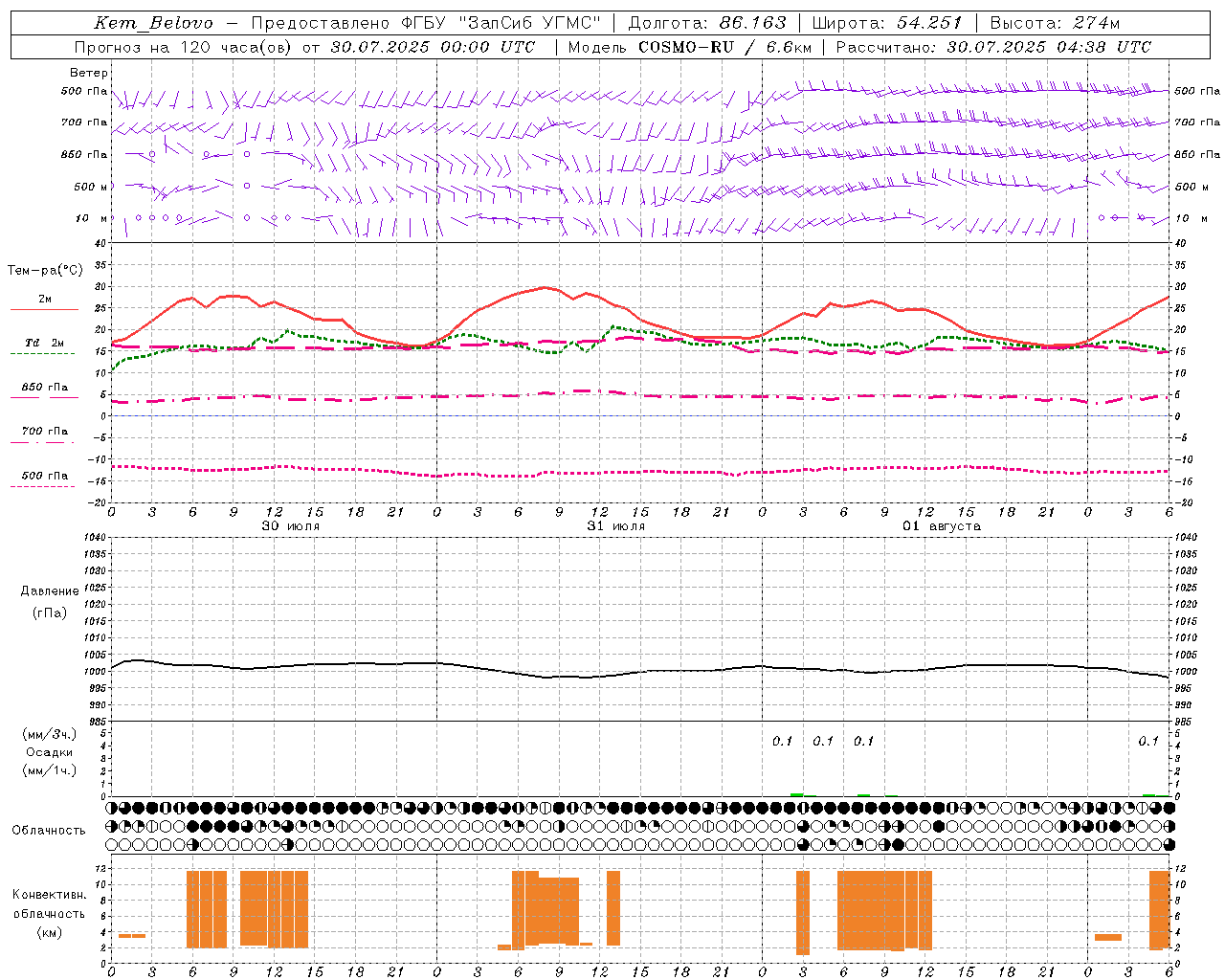Image resolution: width=1225 pixels, height=980 pixels.
Task: Click the 850 гПа temperature legend label
Action: (45, 387)
